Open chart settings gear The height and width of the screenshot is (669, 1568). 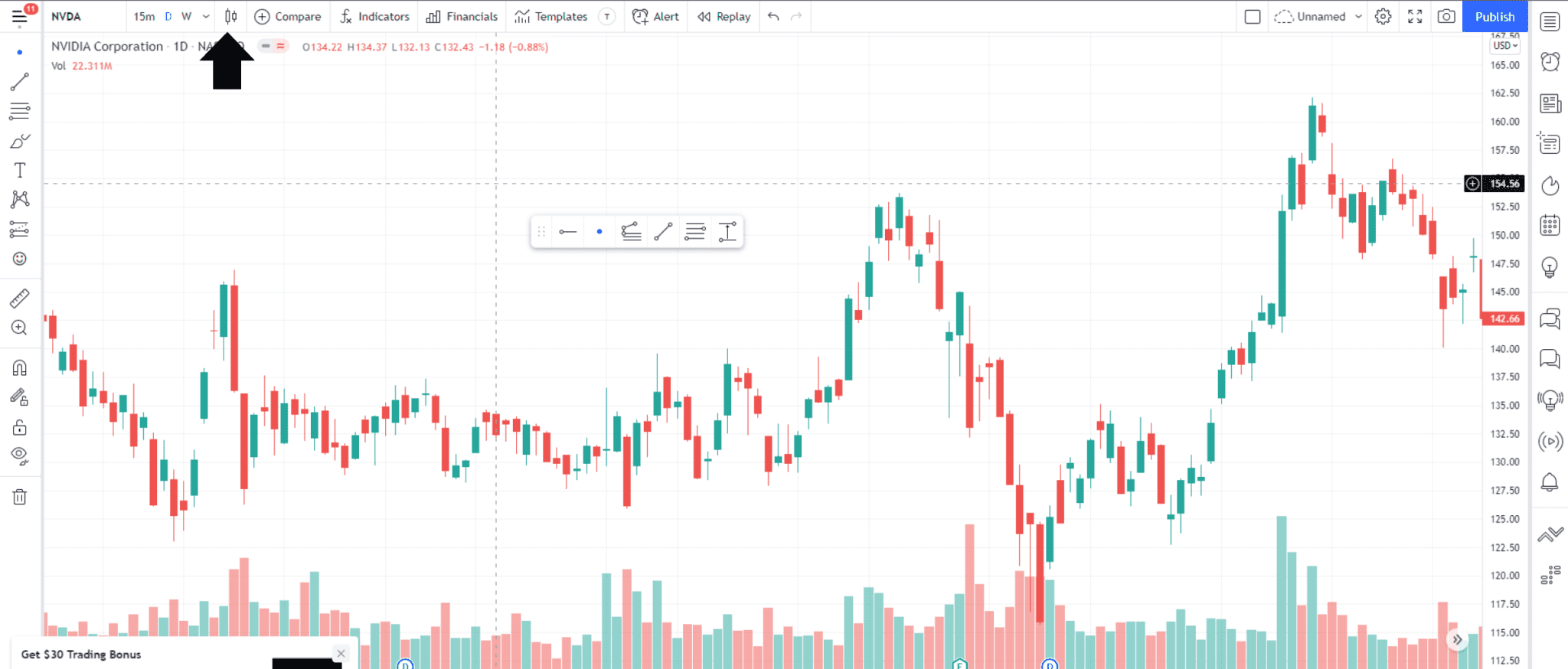coord(1383,16)
